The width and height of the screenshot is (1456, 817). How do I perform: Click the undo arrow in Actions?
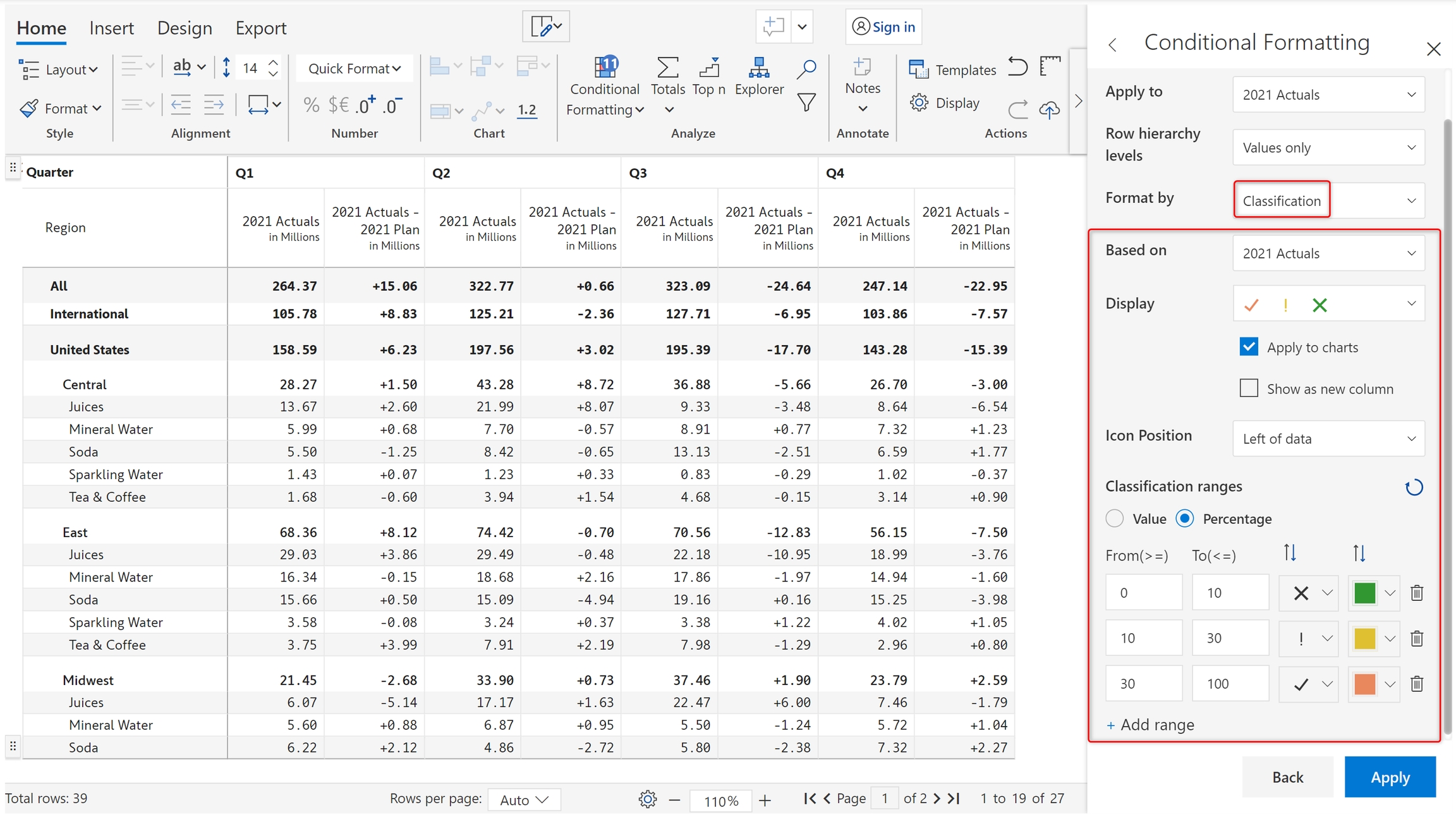(1017, 67)
